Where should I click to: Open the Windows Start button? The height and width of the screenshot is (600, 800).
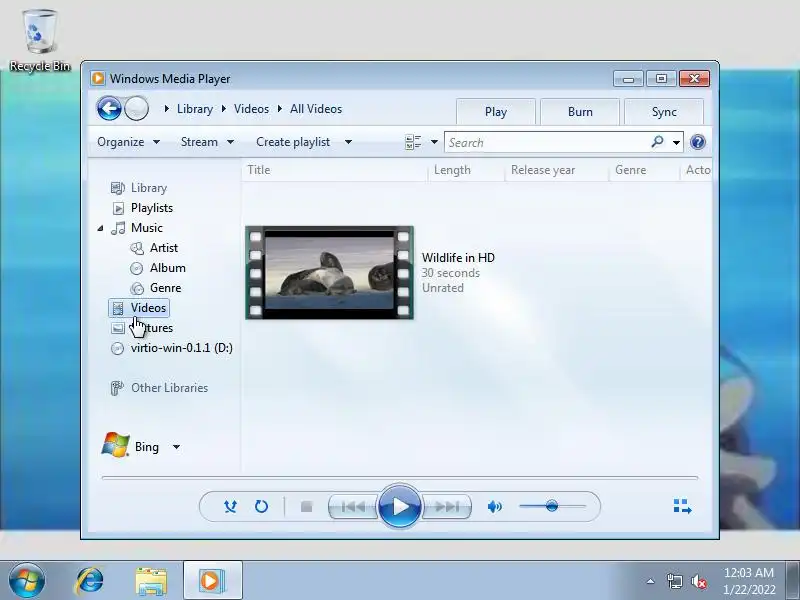[27, 581]
